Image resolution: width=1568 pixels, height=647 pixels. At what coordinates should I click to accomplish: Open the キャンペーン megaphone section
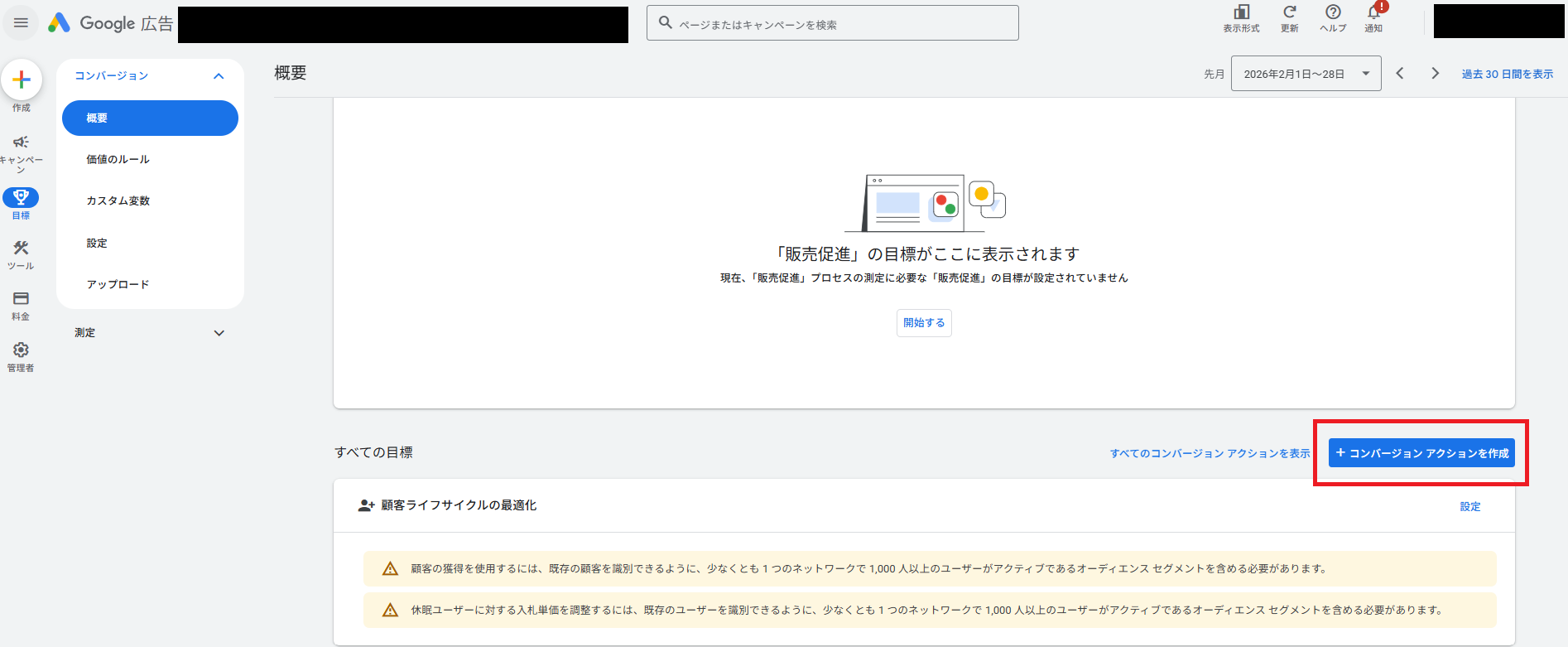(x=22, y=142)
